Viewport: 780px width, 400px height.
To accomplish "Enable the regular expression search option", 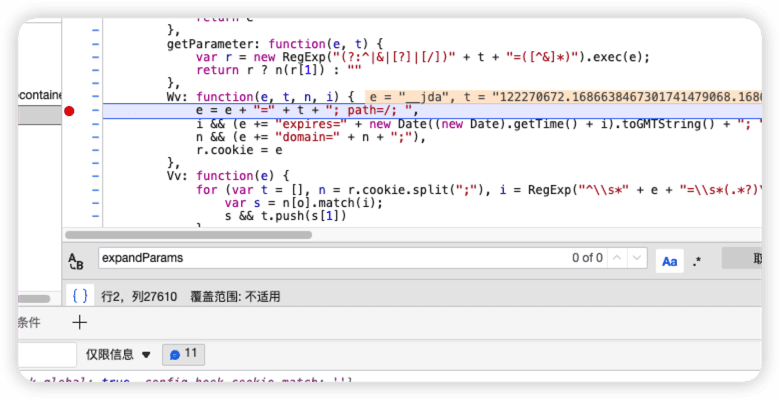I will pos(697,261).
